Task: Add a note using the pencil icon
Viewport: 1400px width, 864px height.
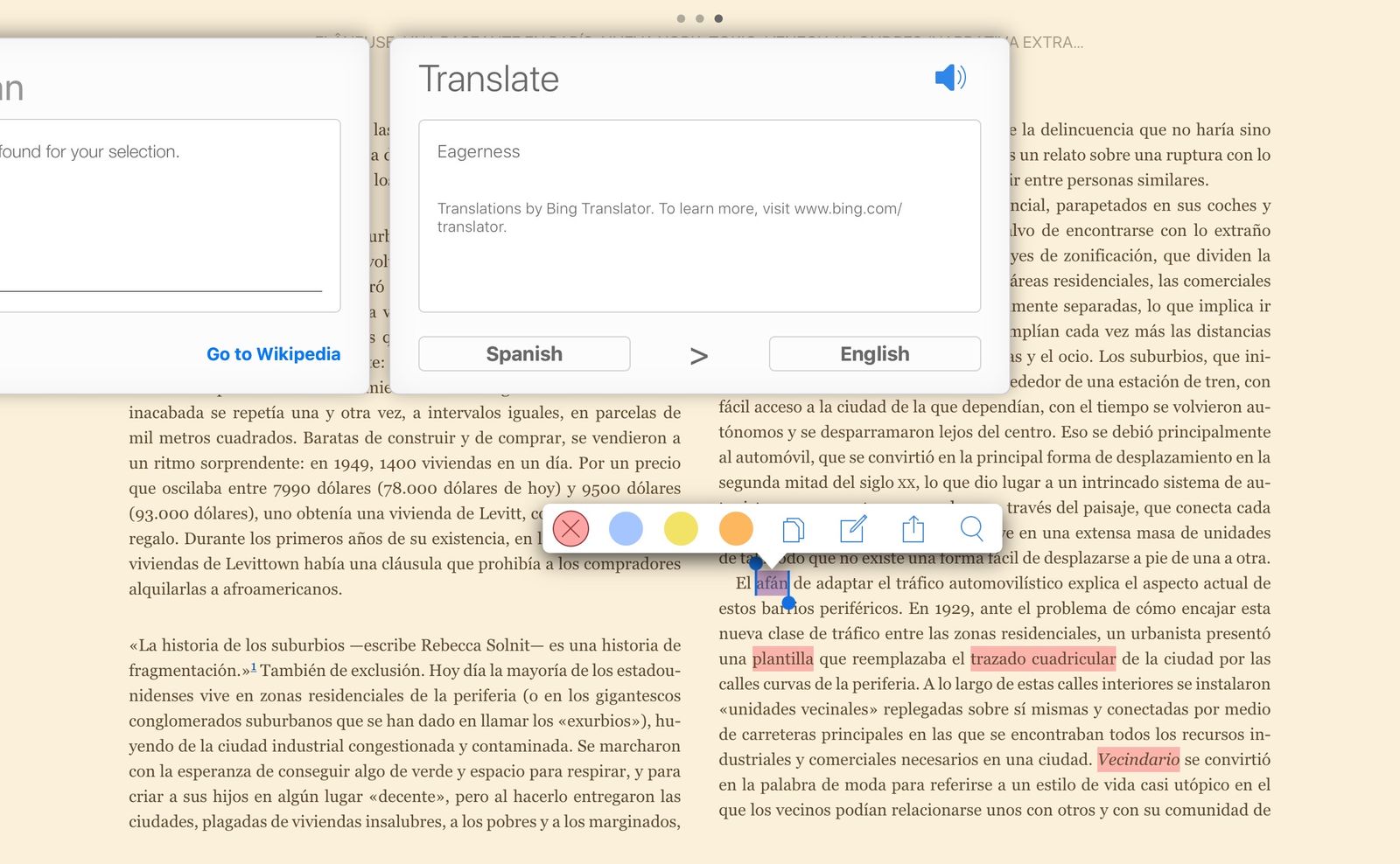Action: click(x=853, y=529)
